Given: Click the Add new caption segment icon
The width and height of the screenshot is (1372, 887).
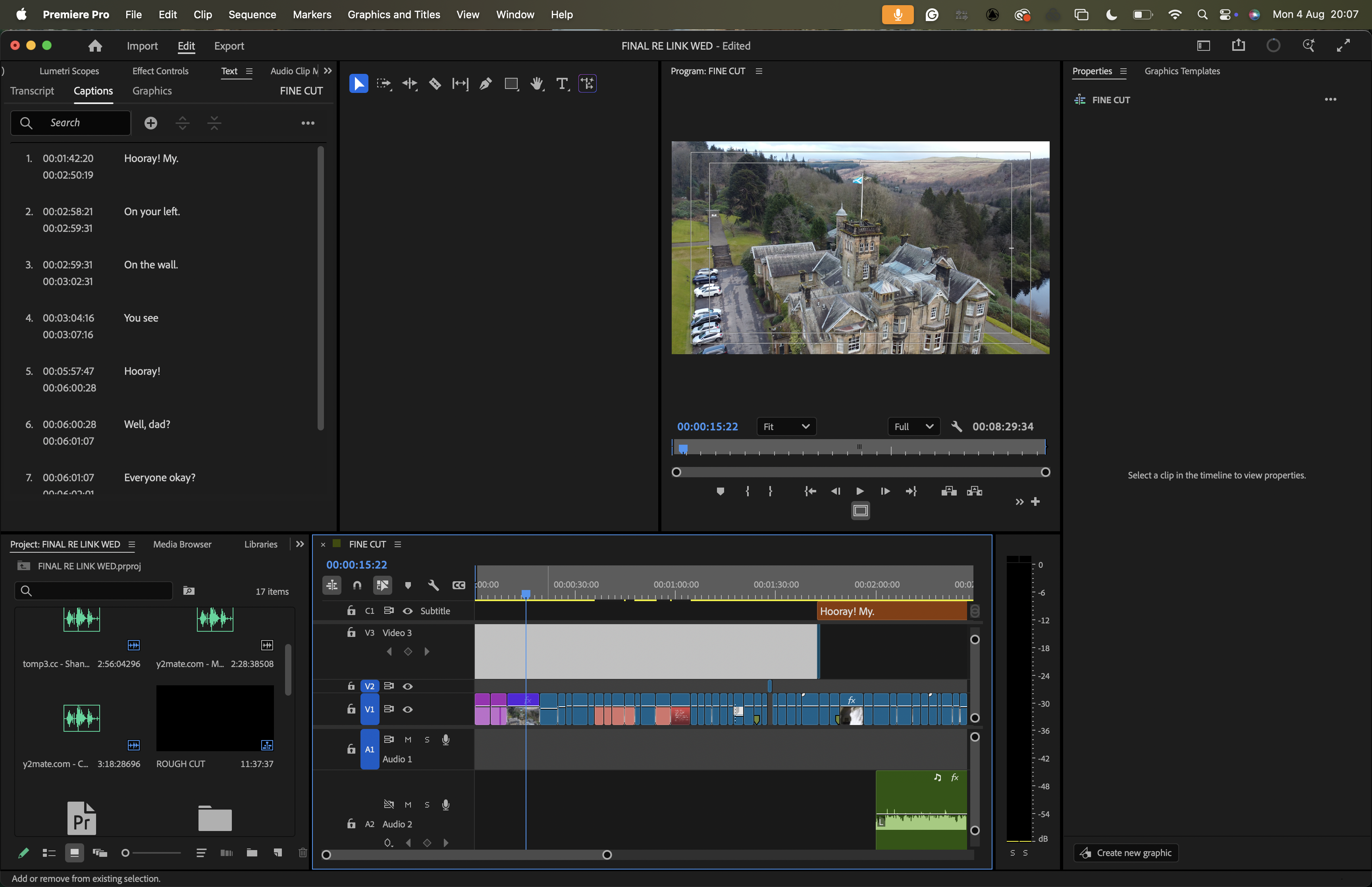Looking at the screenshot, I should click(x=150, y=123).
